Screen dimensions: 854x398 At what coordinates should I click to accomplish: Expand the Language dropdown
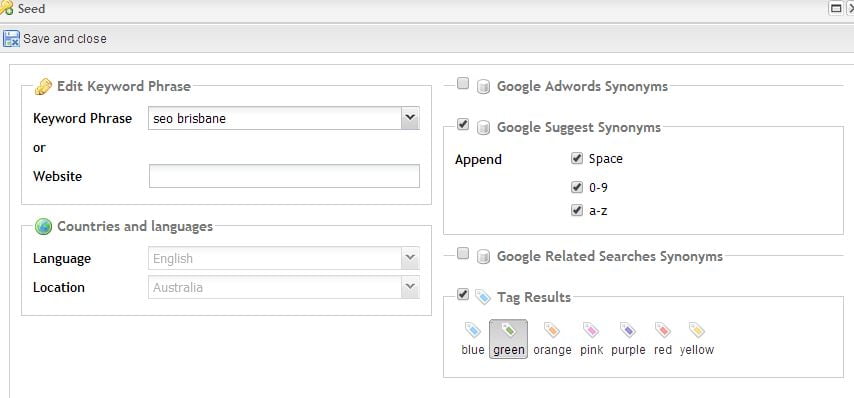[410, 258]
